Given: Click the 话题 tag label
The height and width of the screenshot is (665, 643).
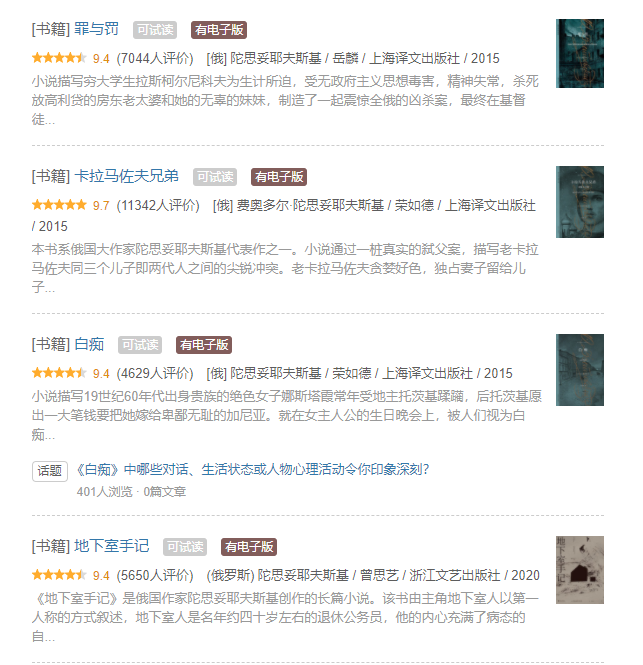Looking at the screenshot, I should 50,471.
